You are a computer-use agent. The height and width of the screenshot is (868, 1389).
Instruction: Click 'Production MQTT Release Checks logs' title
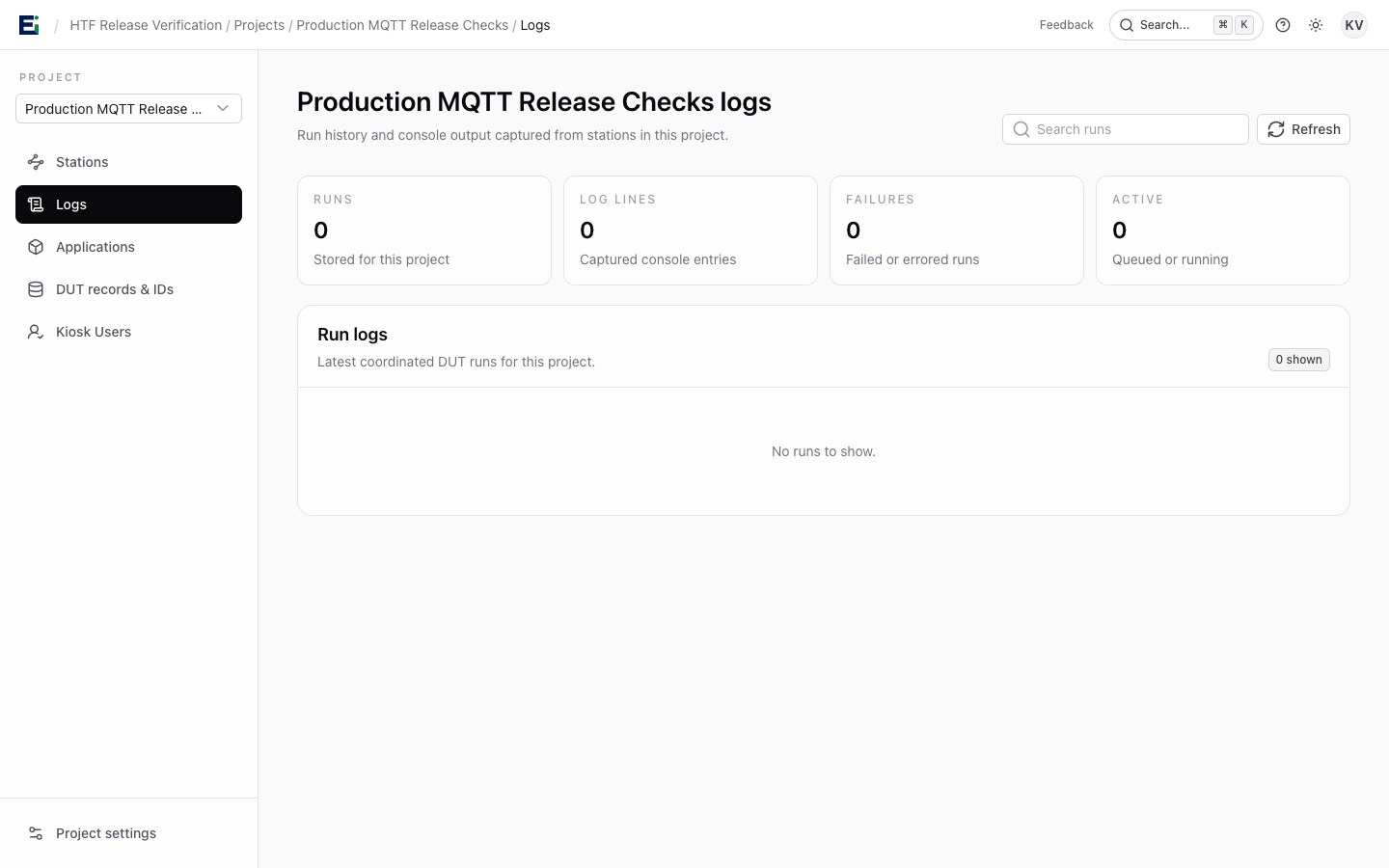(534, 102)
